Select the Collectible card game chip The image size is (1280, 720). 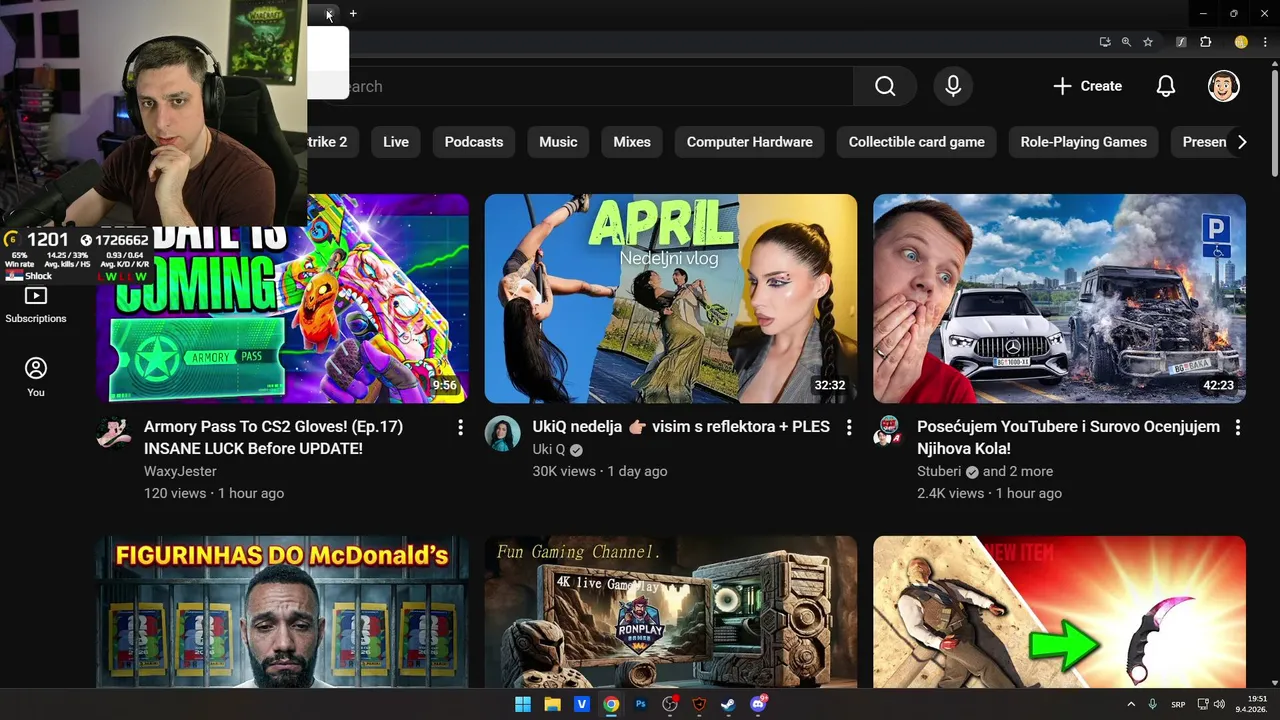(x=917, y=142)
